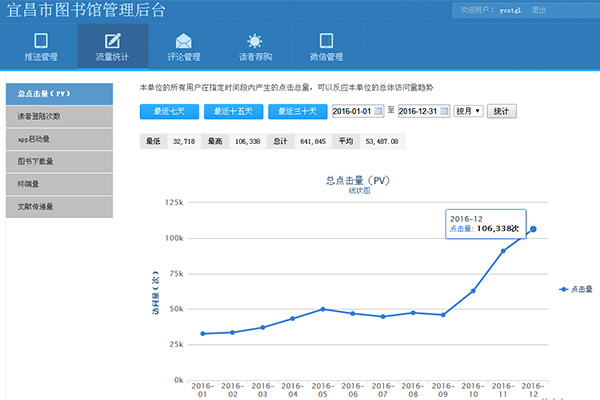600x400 pixels.
Task: Click the 最近七天 button
Action: tap(169, 111)
